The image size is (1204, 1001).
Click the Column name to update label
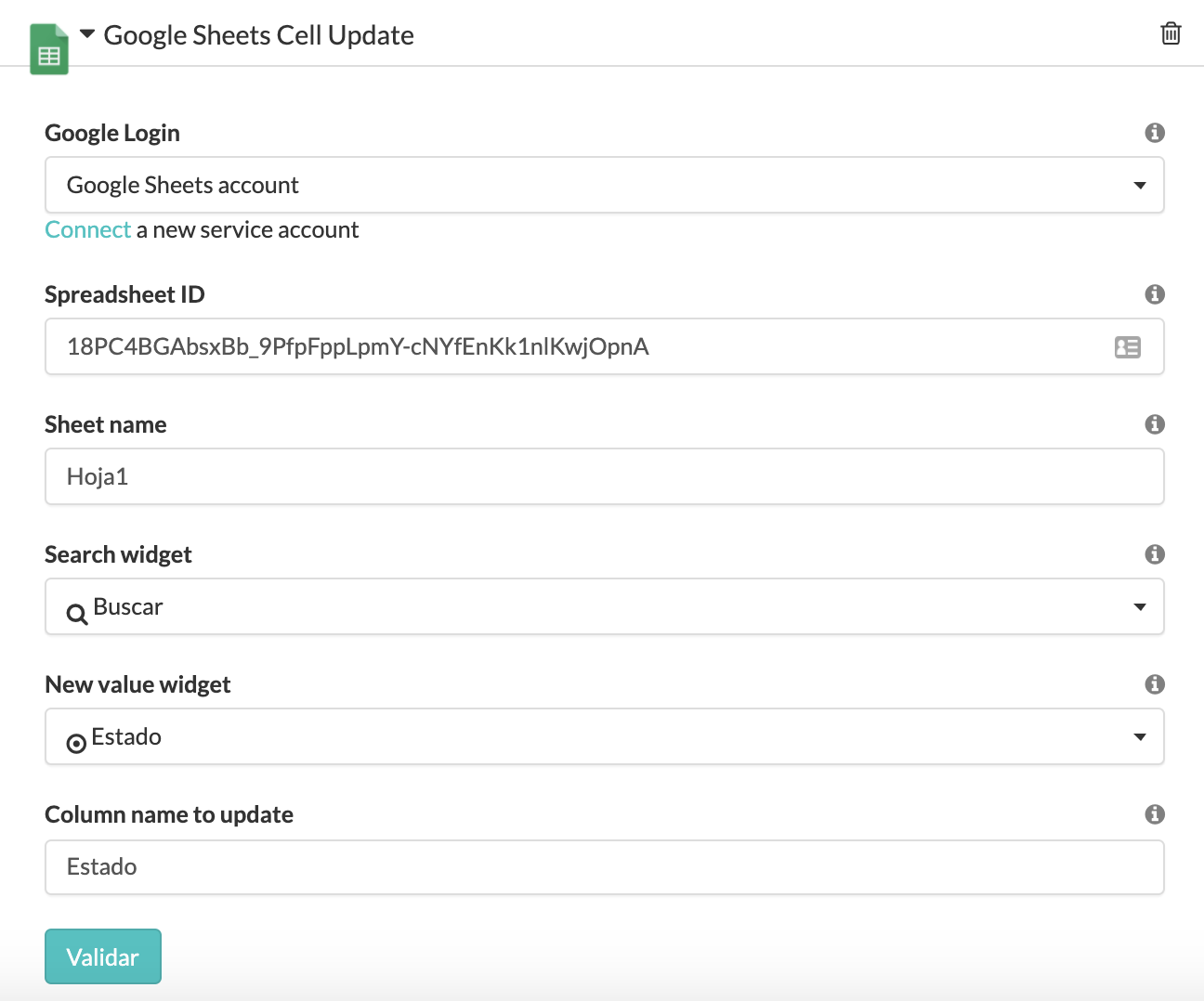(x=169, y=814)
